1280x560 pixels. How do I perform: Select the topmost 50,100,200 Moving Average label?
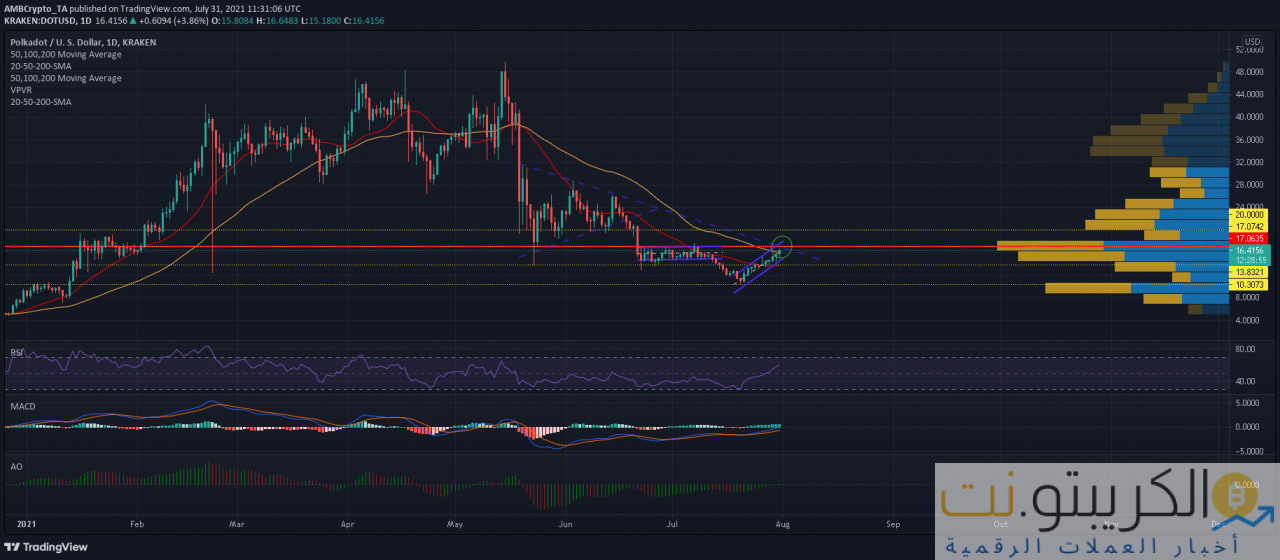point(65,54)
